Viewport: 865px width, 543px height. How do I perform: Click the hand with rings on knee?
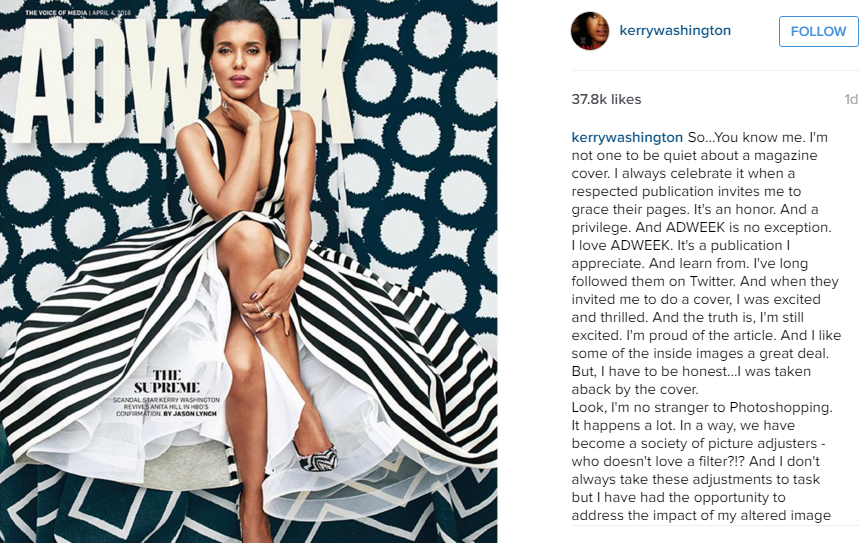pos(267,300)
